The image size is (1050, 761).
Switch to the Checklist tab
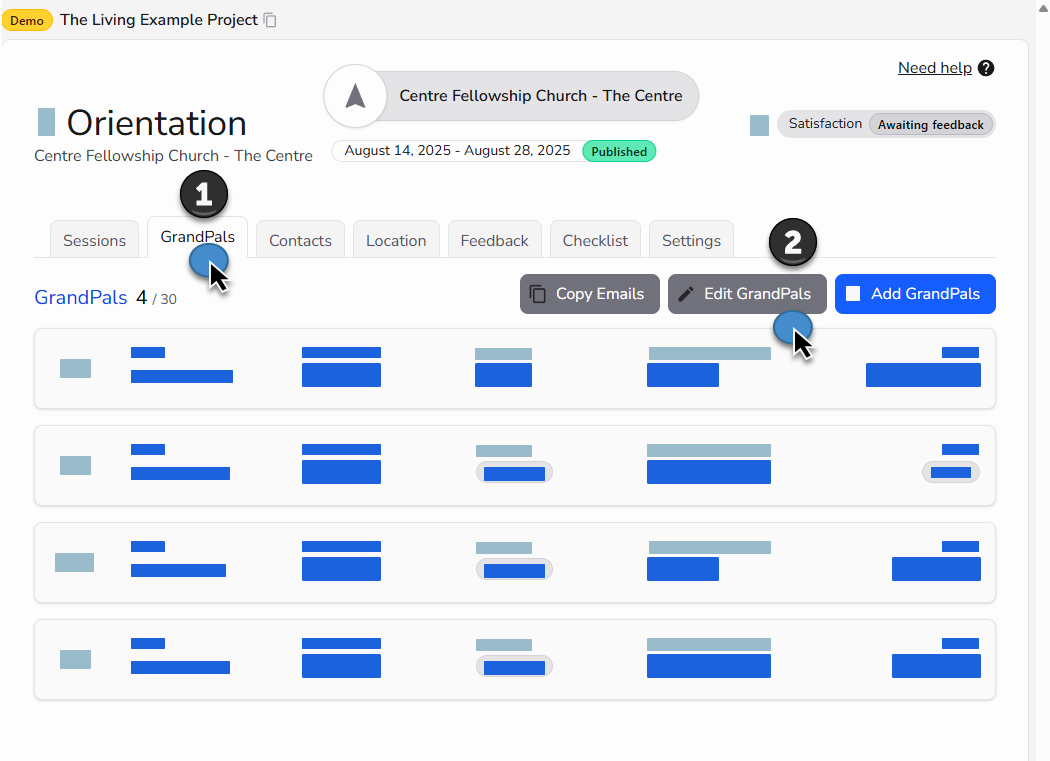click(x=595, y=240)
